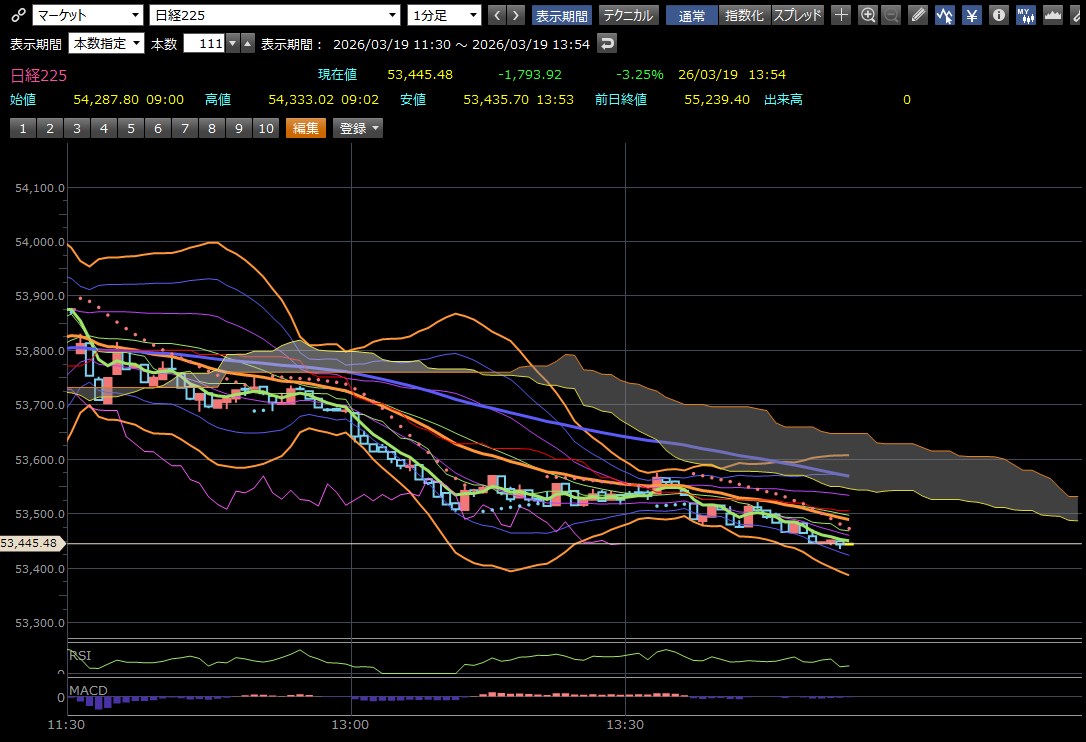Expand the 日経225 symbol dropdown
Screen dimensions: 1086x742
point(275,15)
